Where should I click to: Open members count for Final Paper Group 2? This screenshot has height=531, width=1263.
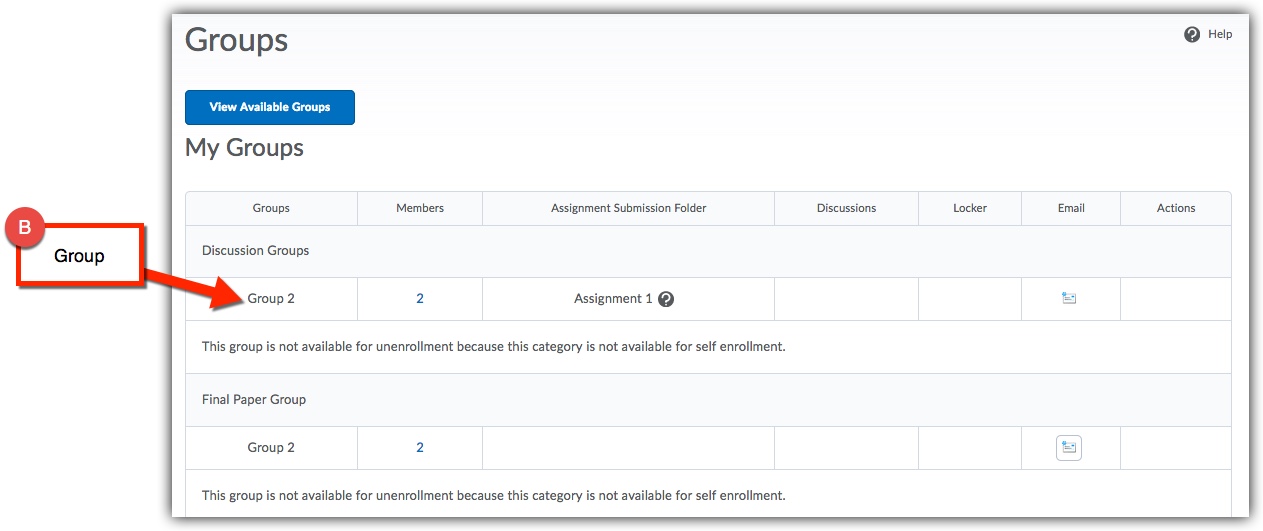(420, 448)
